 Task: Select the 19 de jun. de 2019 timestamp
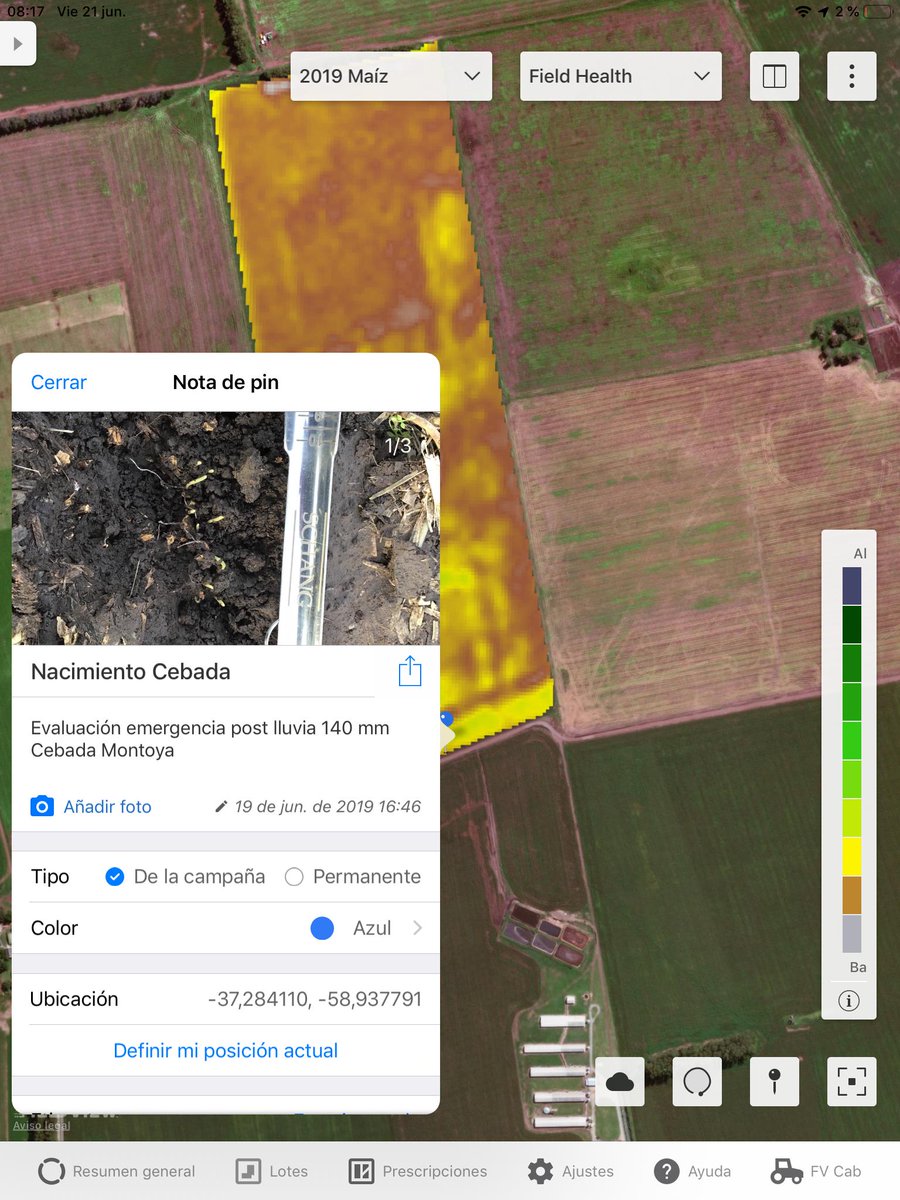coord(328,806)
